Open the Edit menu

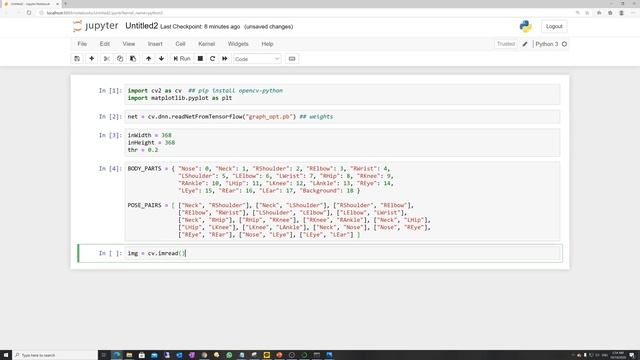coord(104,44)
